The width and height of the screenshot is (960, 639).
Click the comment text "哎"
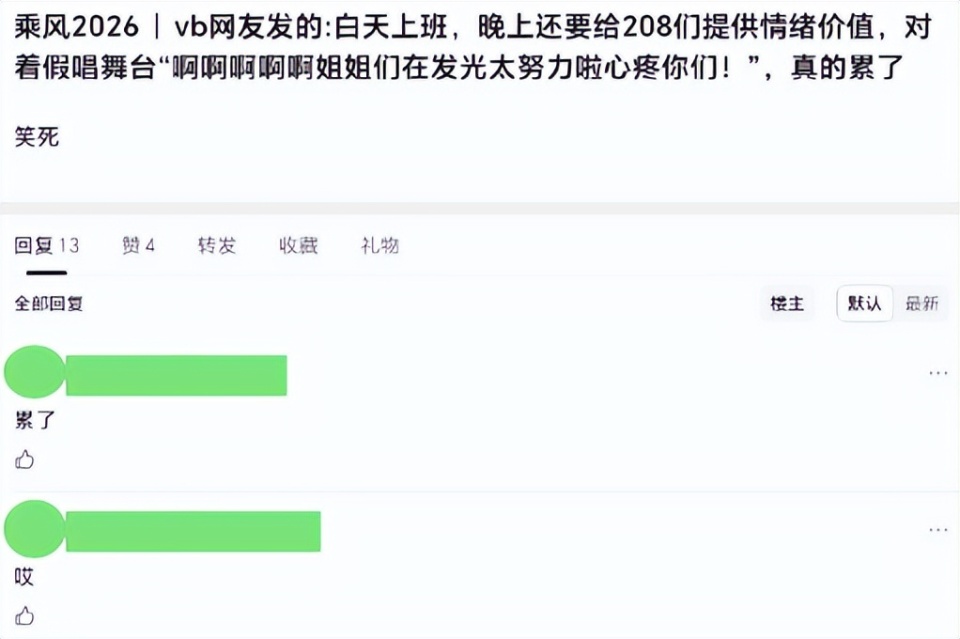click(x=22, y=577)
